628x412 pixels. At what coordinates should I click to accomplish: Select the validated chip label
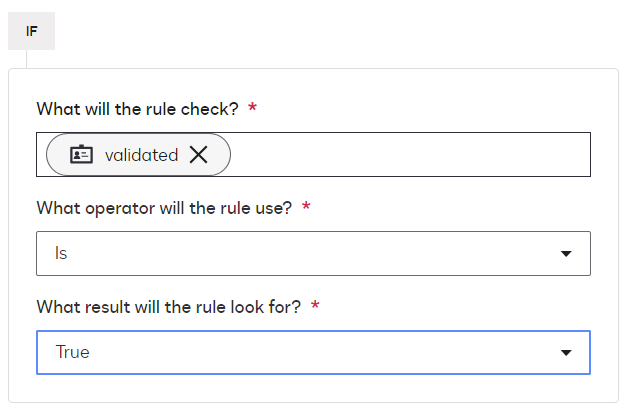pyautogui.click(x=141, y=155)
